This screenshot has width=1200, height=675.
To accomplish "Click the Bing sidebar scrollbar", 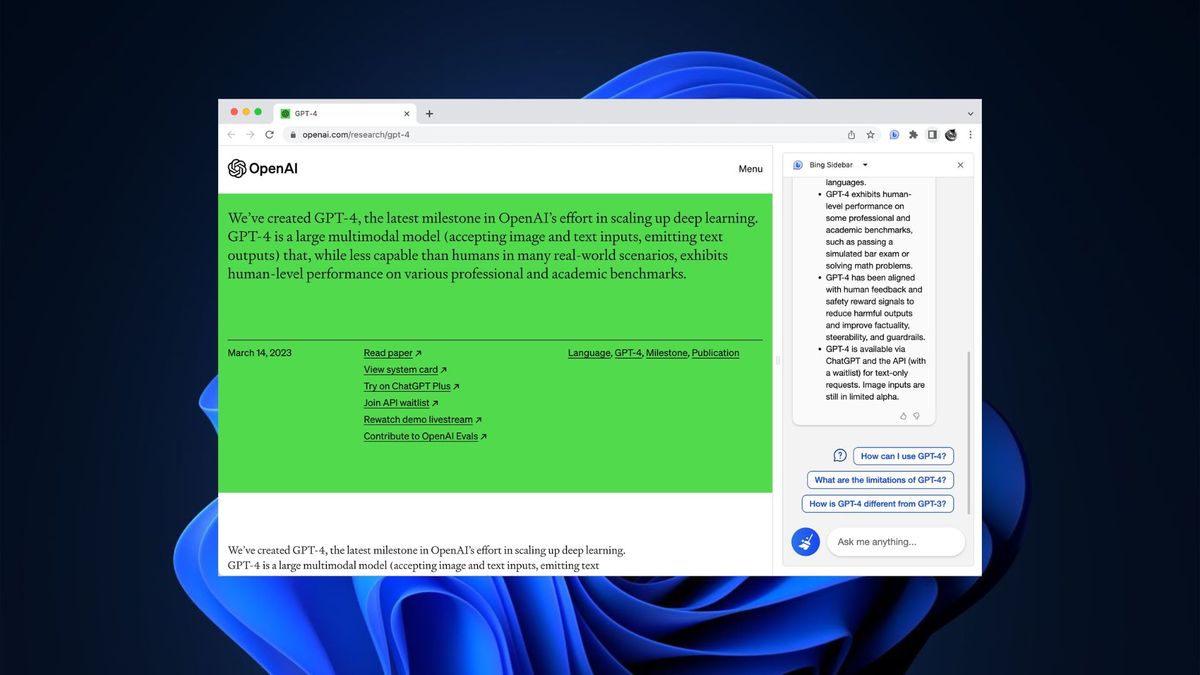I will click(968, 432).
